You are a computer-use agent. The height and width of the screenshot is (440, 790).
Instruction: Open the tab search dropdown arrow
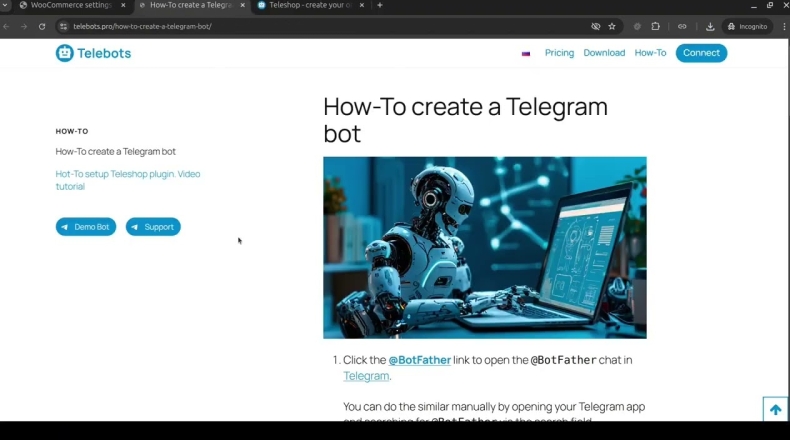click(x=5, y=5)
